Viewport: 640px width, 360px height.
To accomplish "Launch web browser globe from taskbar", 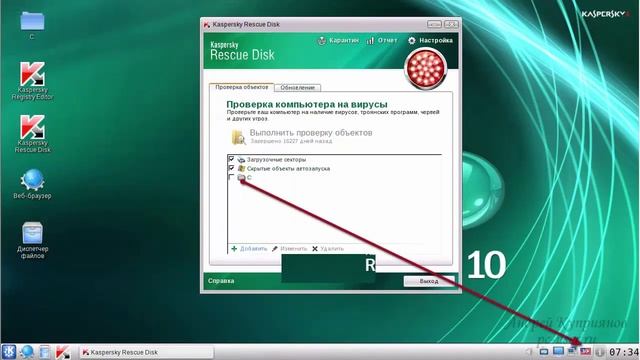I will (27, 352).
